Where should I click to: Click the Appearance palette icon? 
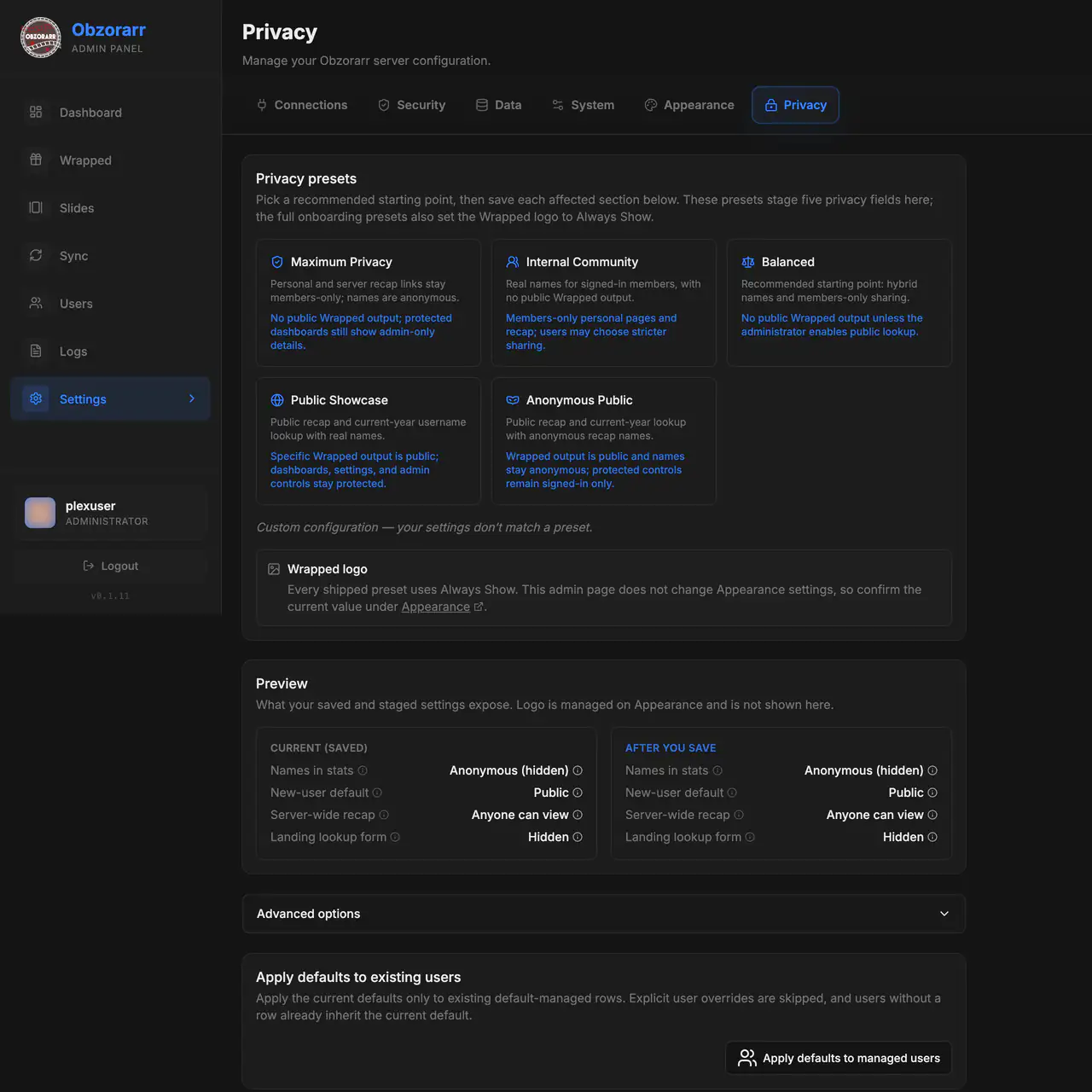(x=651, y=105)
